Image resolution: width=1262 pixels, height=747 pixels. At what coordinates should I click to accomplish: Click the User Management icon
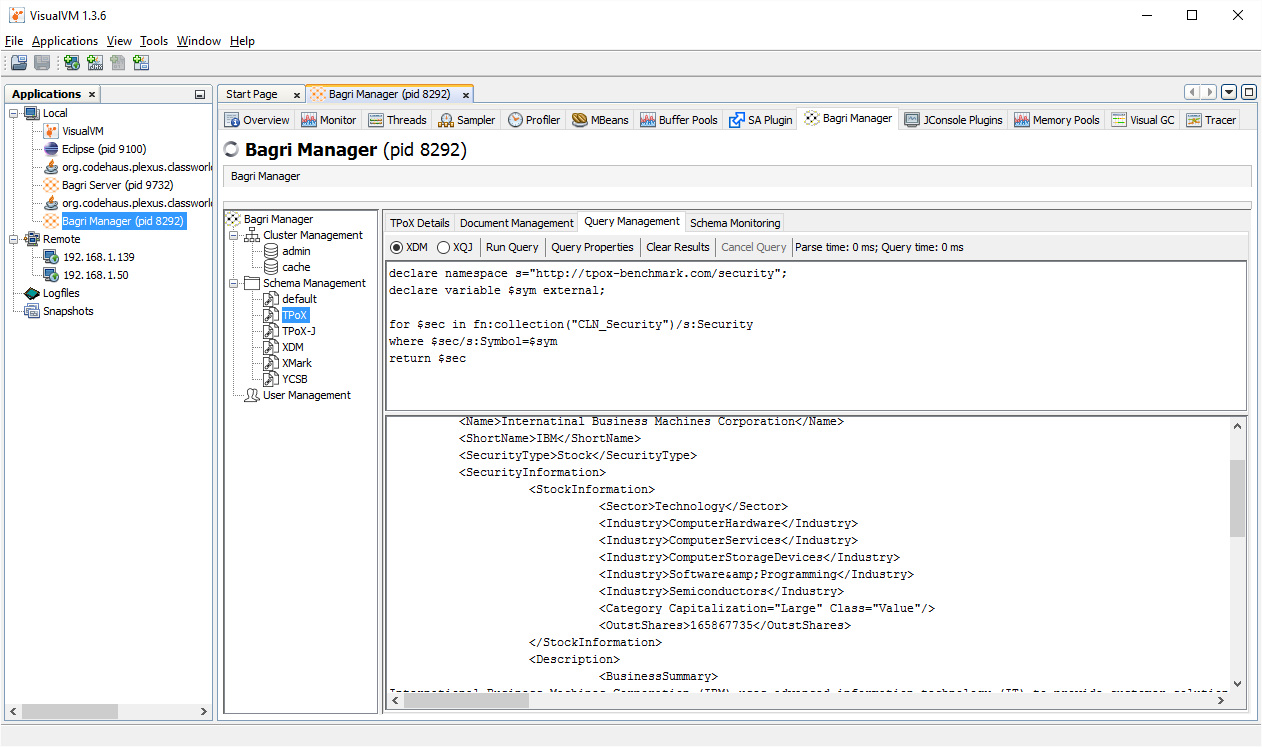[x=252, y=395]
